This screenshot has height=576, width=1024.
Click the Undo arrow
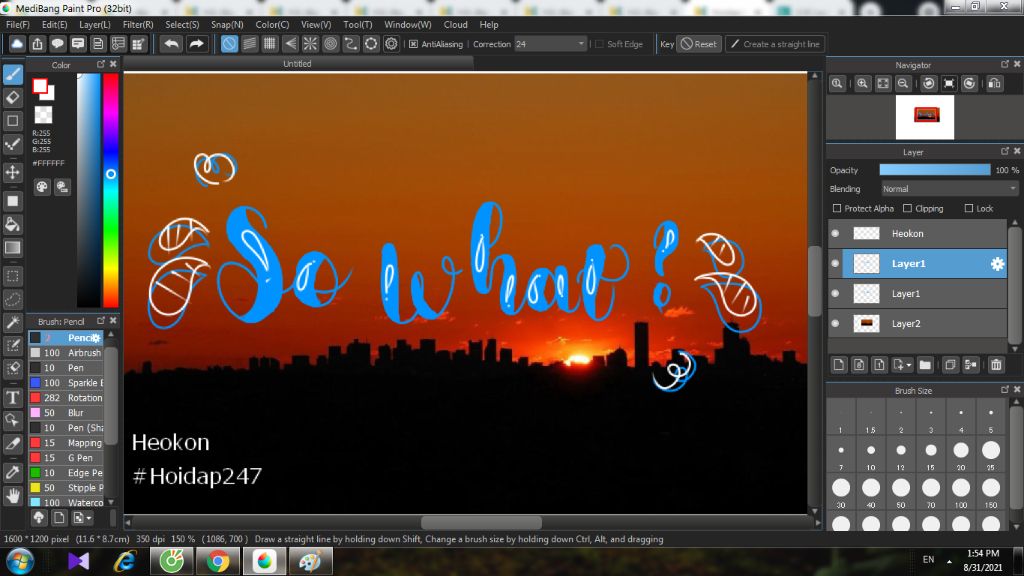pyautogui.click(x=171, y=44)
